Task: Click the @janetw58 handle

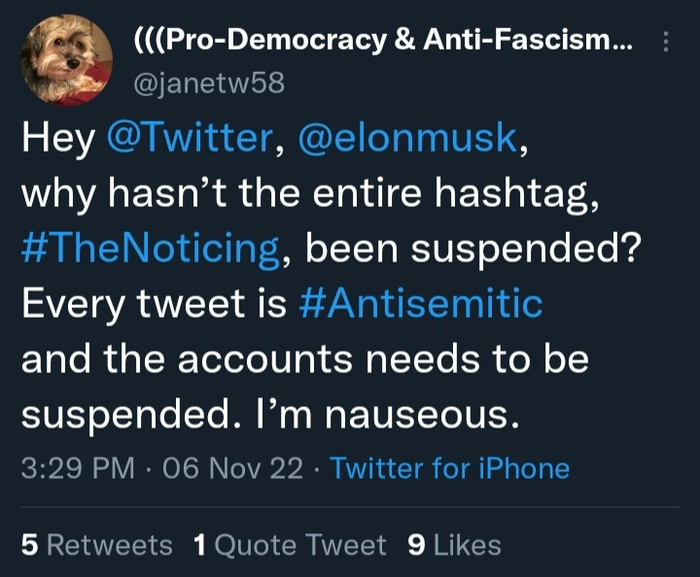Action: pos(209,84)
